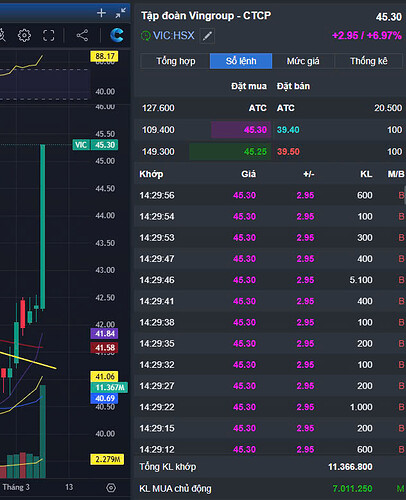Open chart settings gear icon
This screenshot has width=406, height=500.
click(24, 35)
